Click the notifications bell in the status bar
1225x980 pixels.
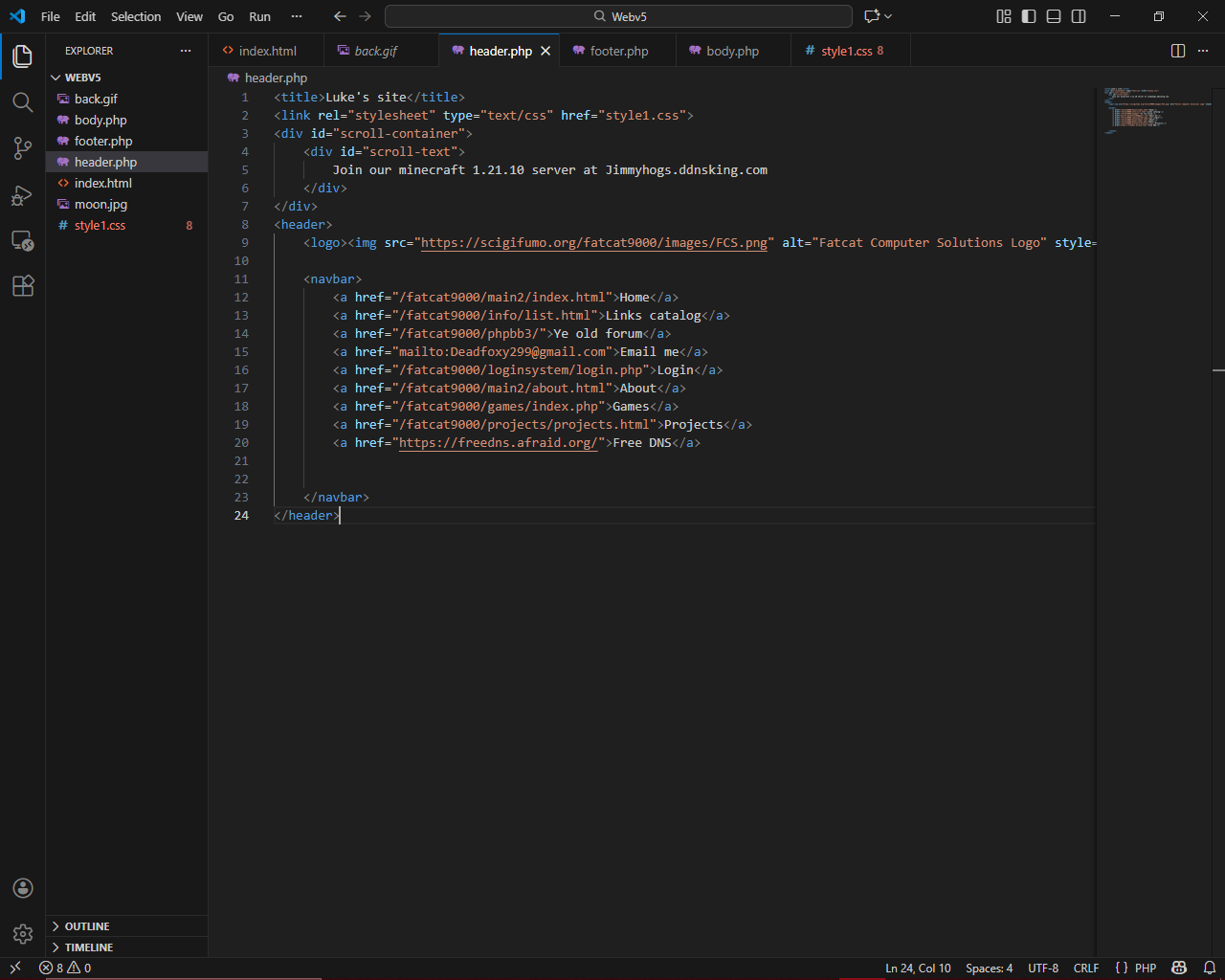(x=1208, y=968)
